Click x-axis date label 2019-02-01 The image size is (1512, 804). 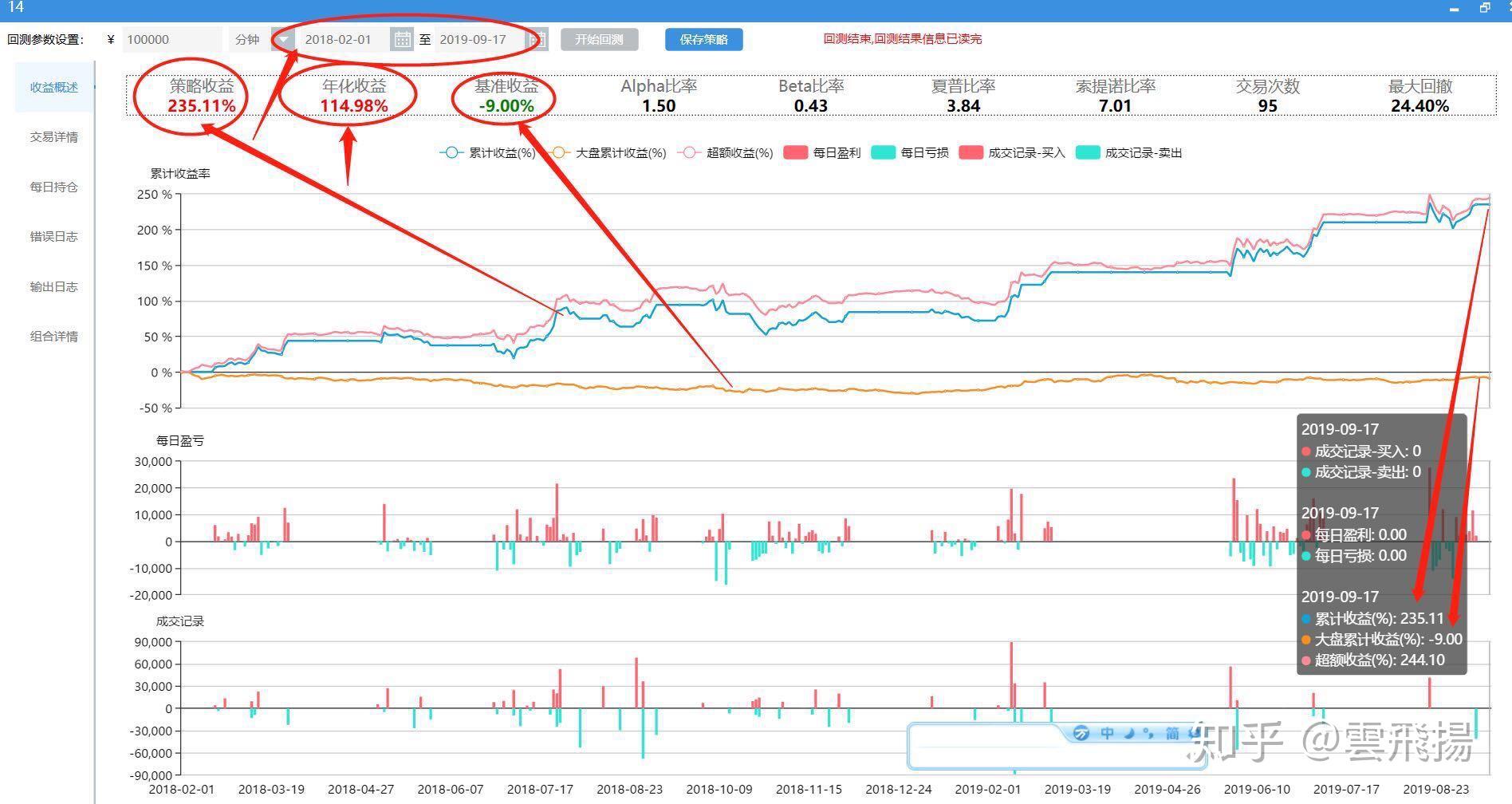click(988, 789)
